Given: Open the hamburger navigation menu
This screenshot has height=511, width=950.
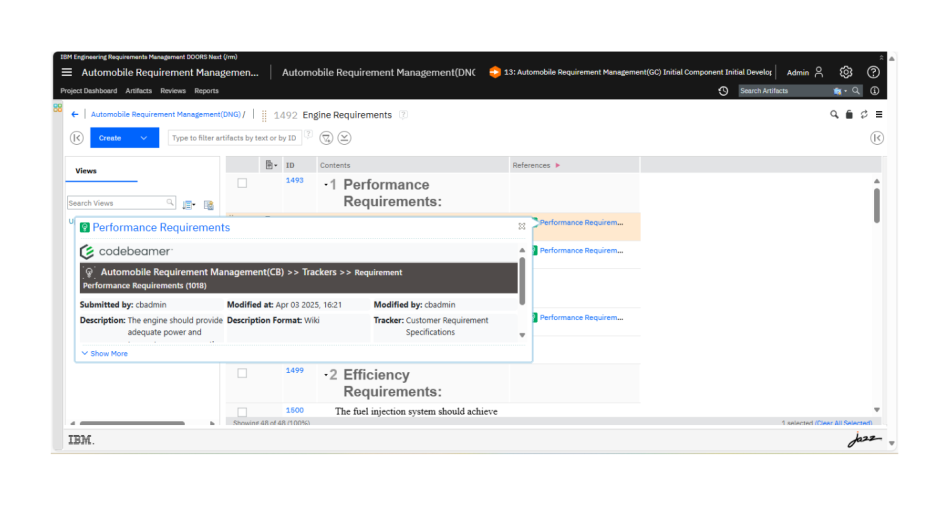Looking at the screenshot, I should (67, 72).
